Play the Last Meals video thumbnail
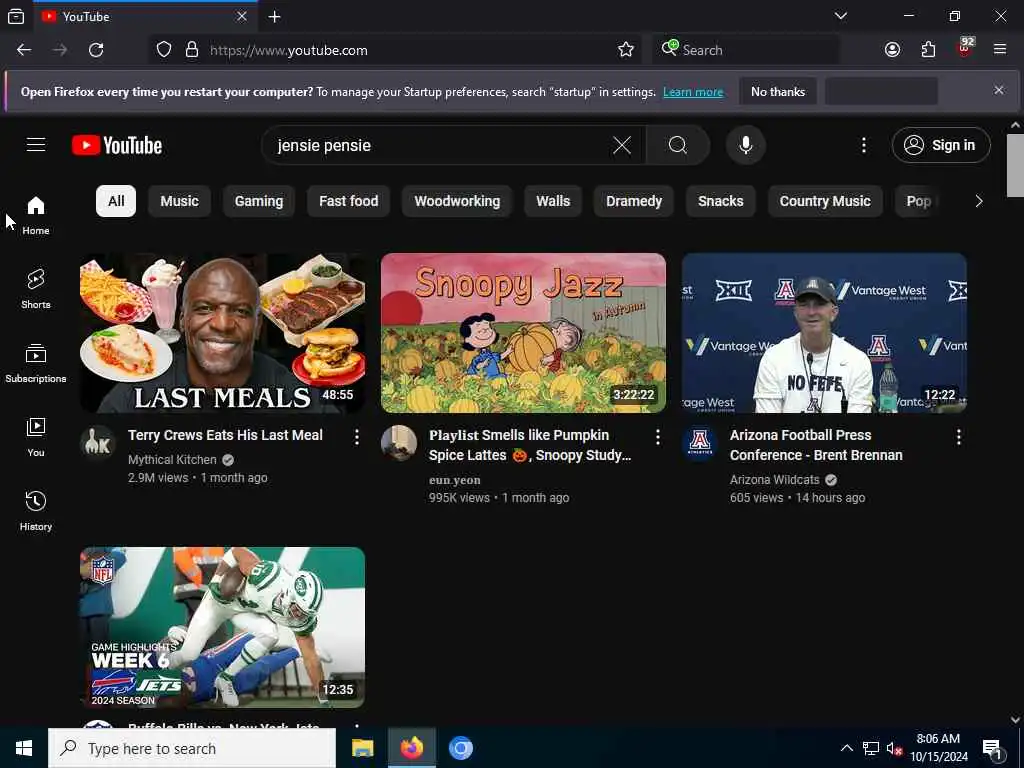This screenshot has height=768, width=1024. pos(223,333)
